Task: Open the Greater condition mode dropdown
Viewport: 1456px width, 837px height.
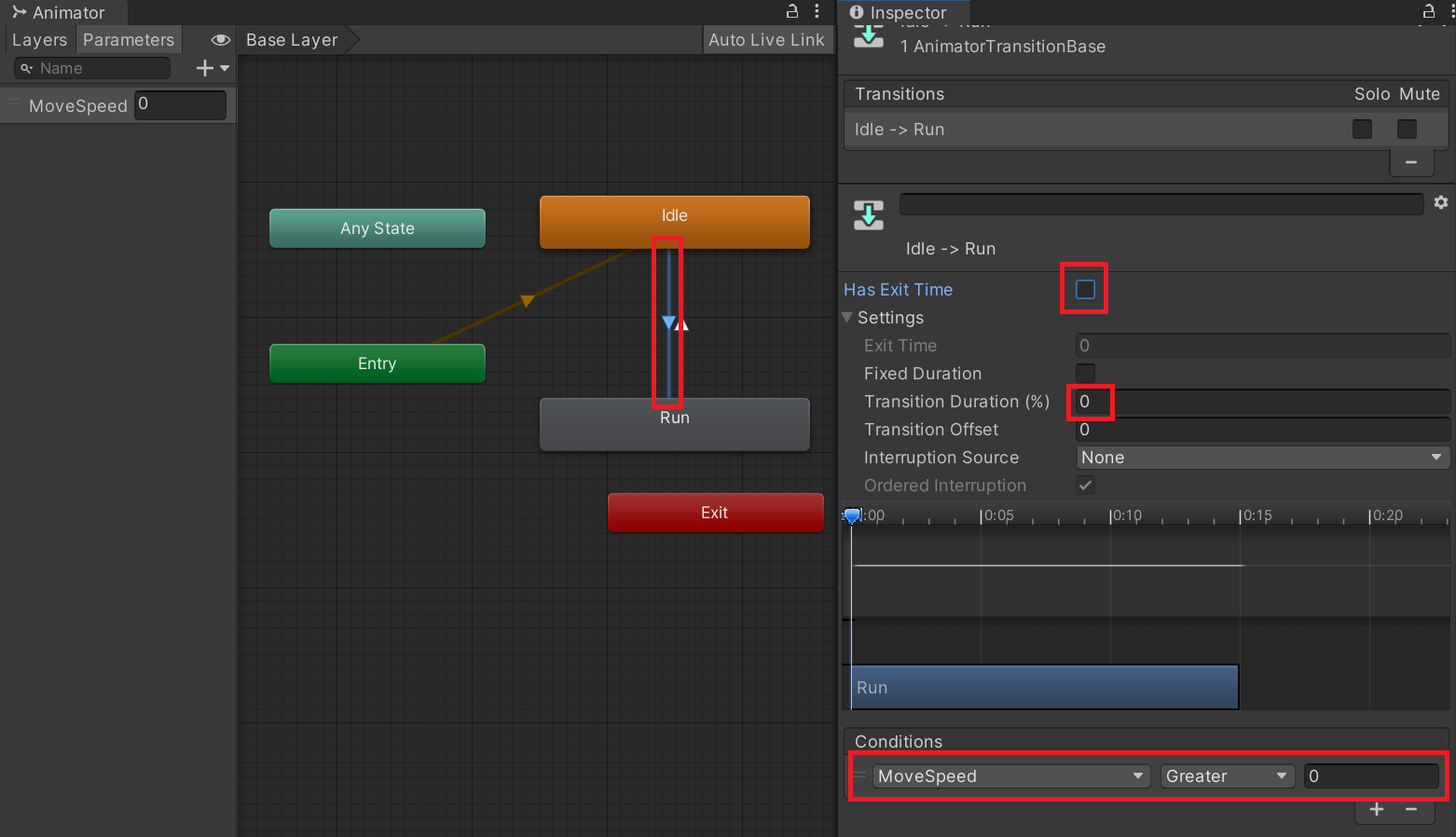Action: (1228, 776)
